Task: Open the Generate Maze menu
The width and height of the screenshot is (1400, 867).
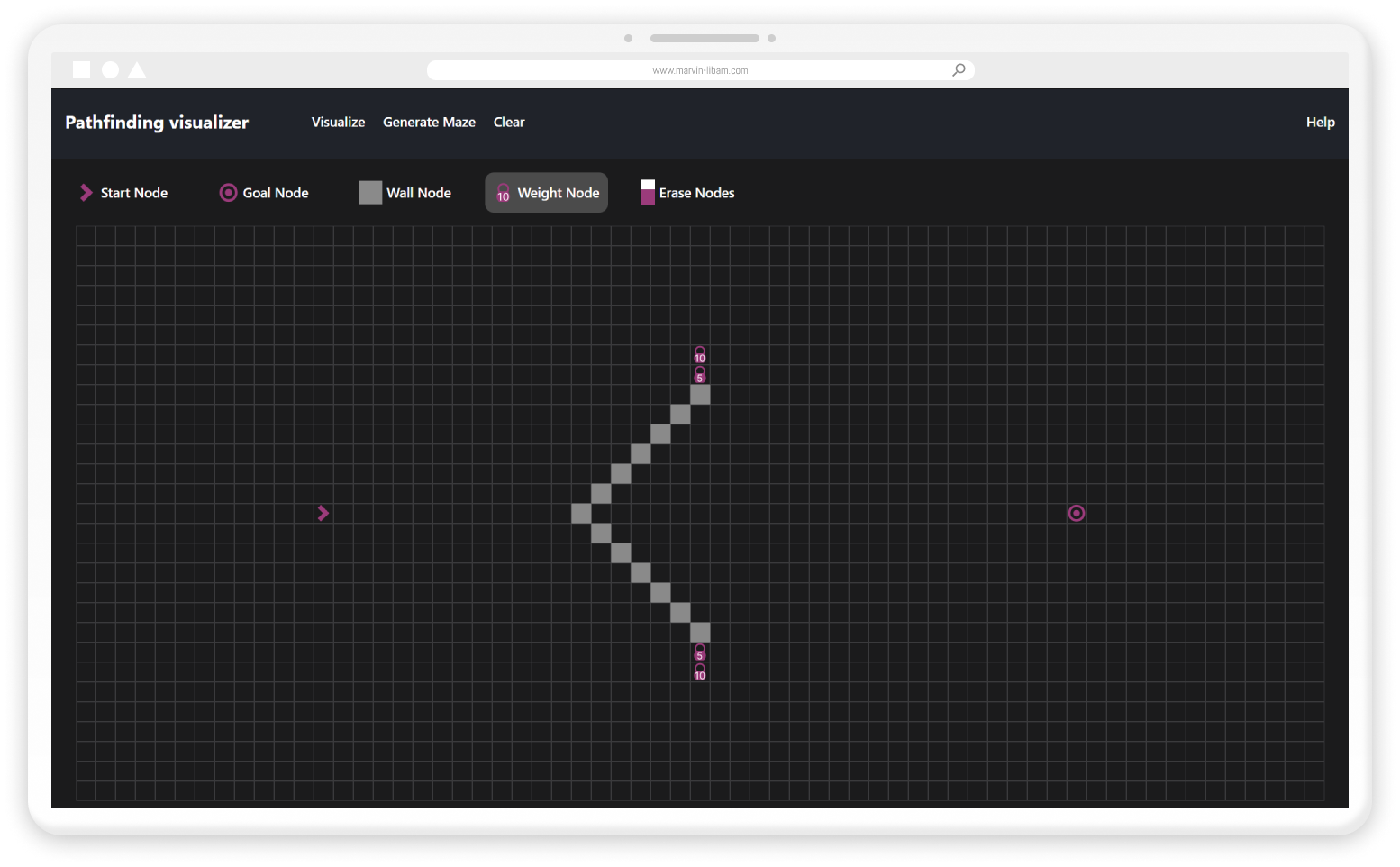Action: pyautogui.click(x=429, y=123)
